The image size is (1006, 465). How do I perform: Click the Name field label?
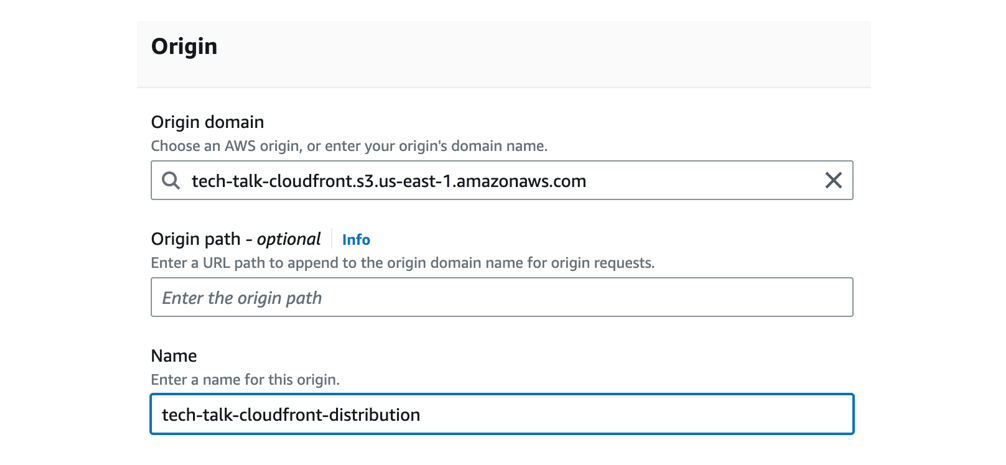click(x=174, y=356)
